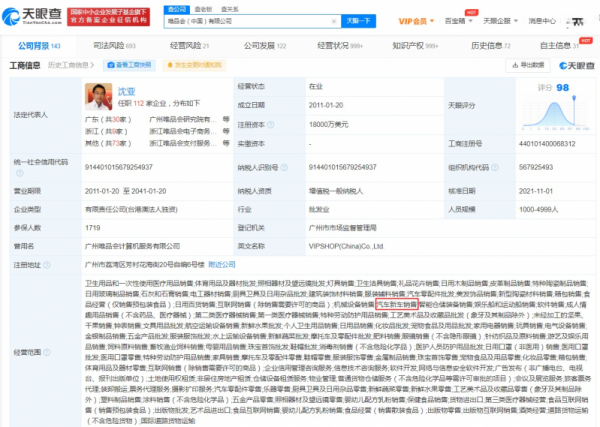The image size is (600, 427).
Task: Open 消息中心 message center
Action: (x=542, y=21)
